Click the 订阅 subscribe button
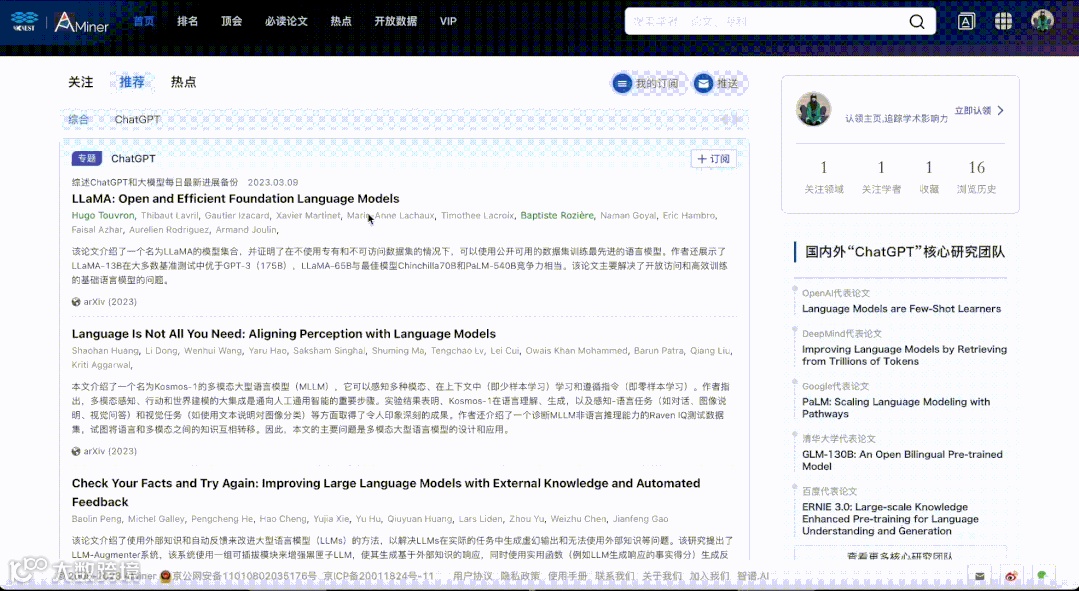This screenshot has width=1079, height=591. tap(714, 159)
